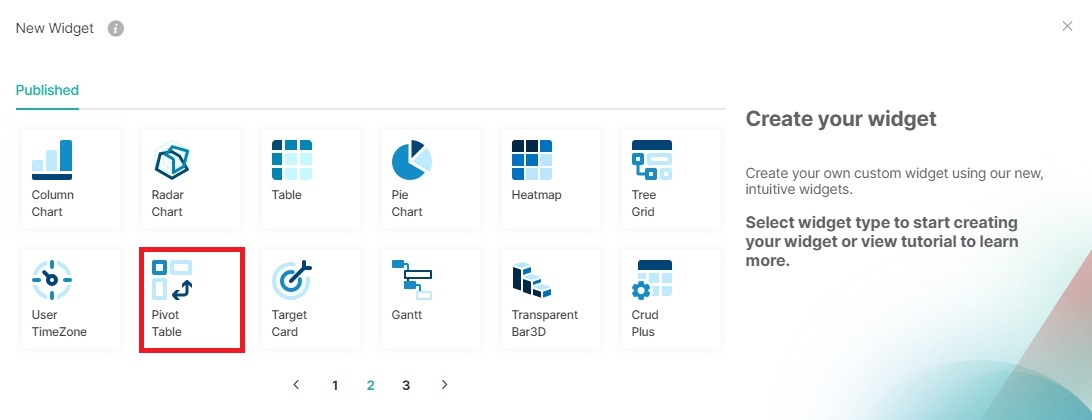This screenshot has width=1092, height=420.
Task: Open page 1 of widgets
Action: click(335, 385)
